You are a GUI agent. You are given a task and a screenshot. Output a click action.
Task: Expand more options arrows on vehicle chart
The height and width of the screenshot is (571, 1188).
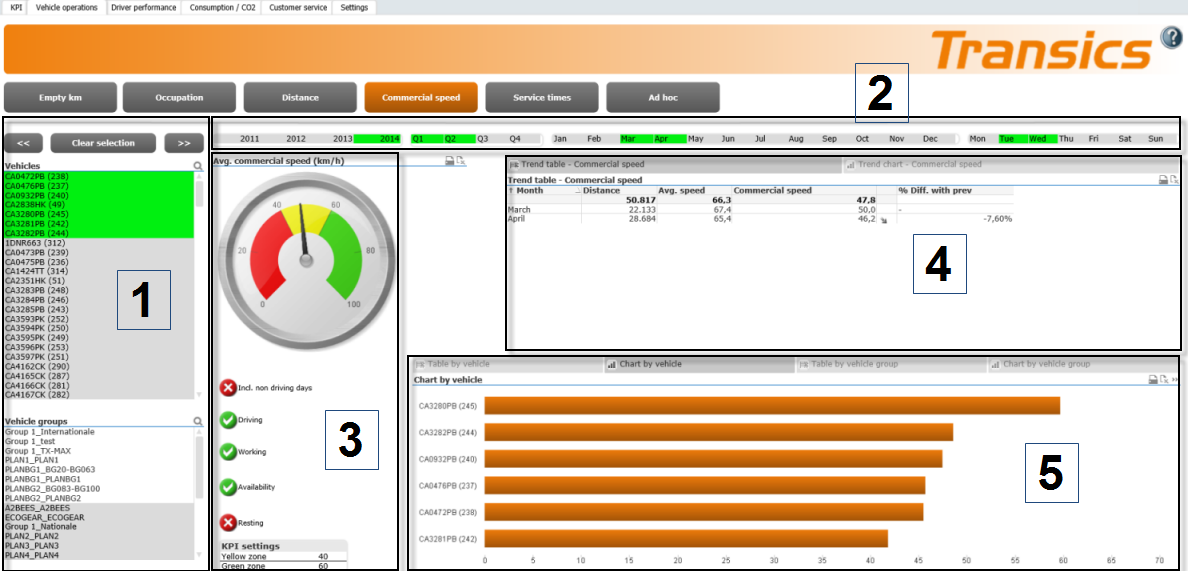coord(1174,380)
